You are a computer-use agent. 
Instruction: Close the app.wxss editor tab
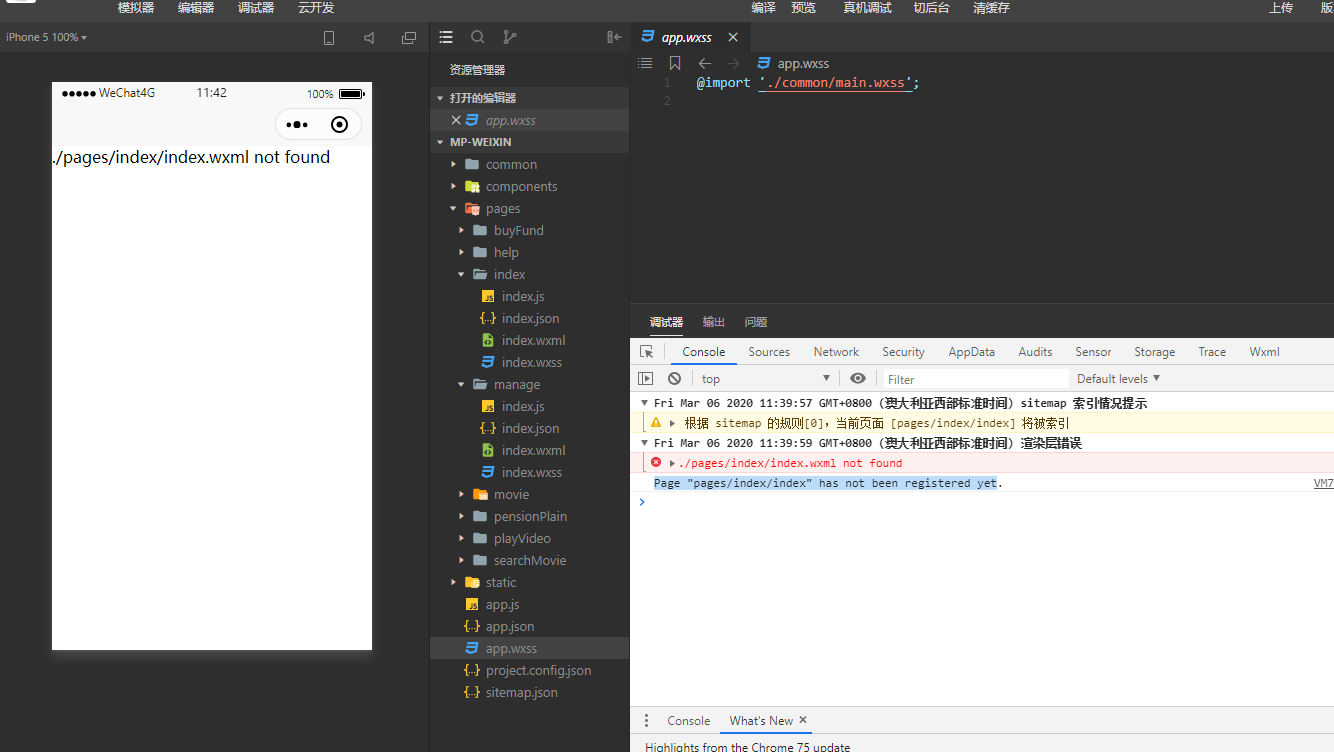coord(733,37)
